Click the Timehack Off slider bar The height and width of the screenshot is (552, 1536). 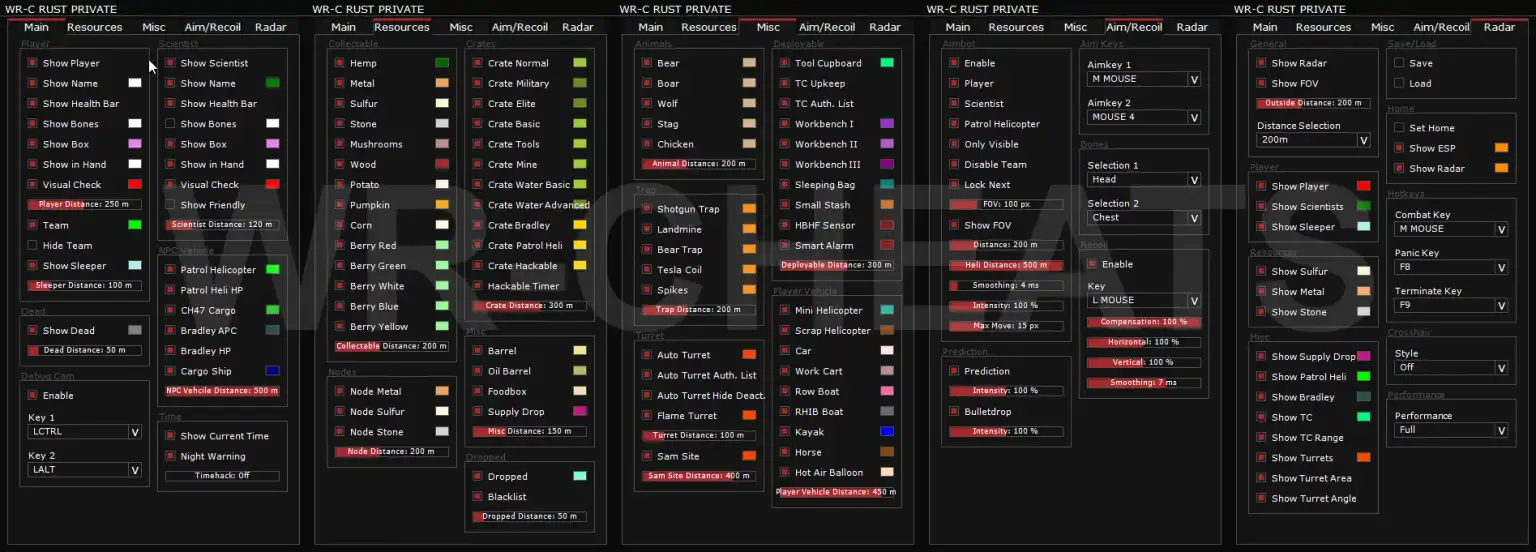222,476
